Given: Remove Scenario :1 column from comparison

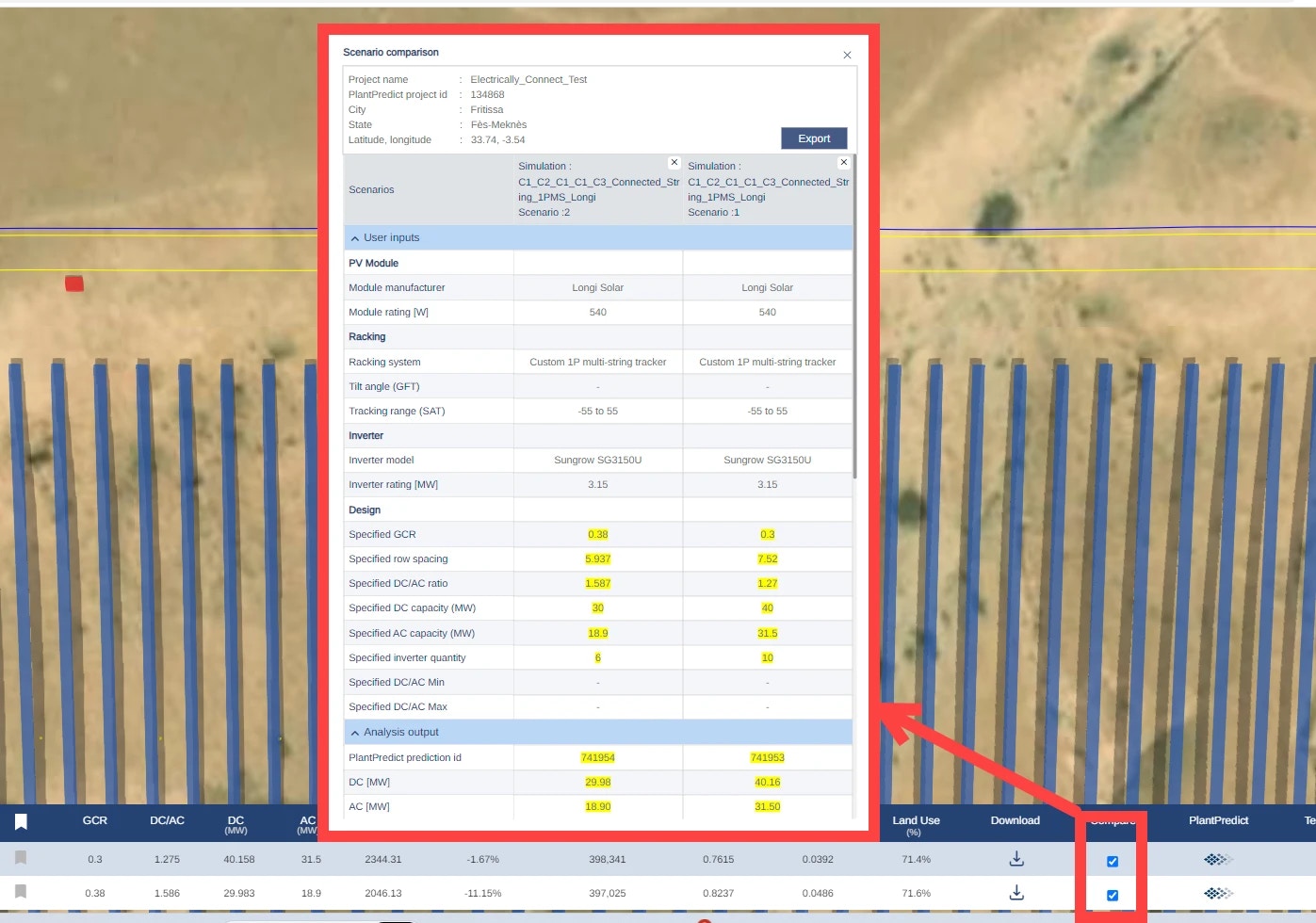Looking at the screenshot, I should (844, 162).
